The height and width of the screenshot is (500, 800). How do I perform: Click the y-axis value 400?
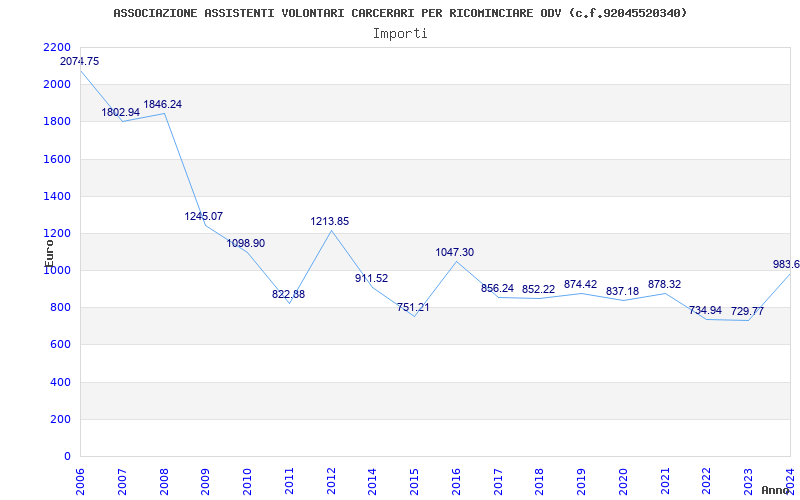61,382
